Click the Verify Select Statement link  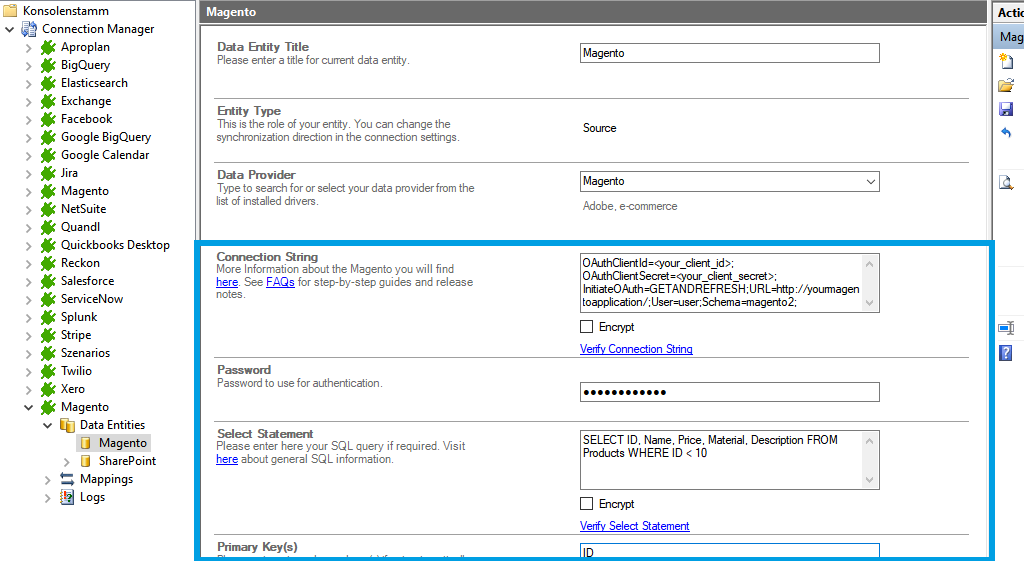pos(634,526)
